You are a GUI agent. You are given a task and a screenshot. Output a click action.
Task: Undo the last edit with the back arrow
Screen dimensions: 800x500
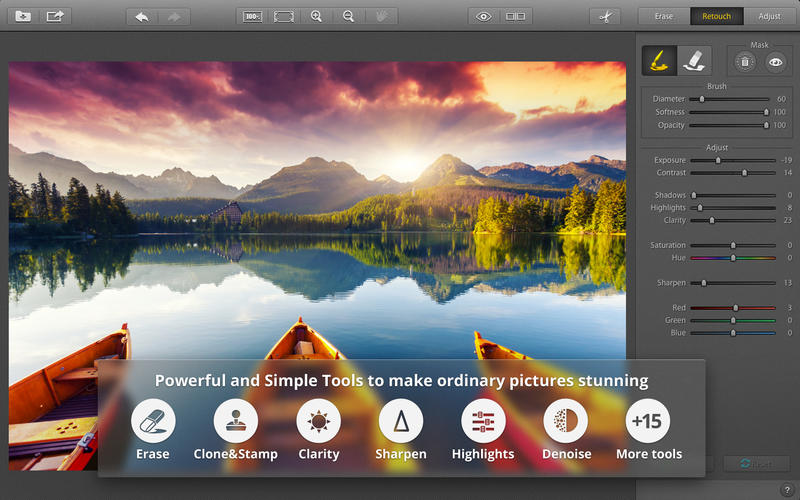pos(142,17)
